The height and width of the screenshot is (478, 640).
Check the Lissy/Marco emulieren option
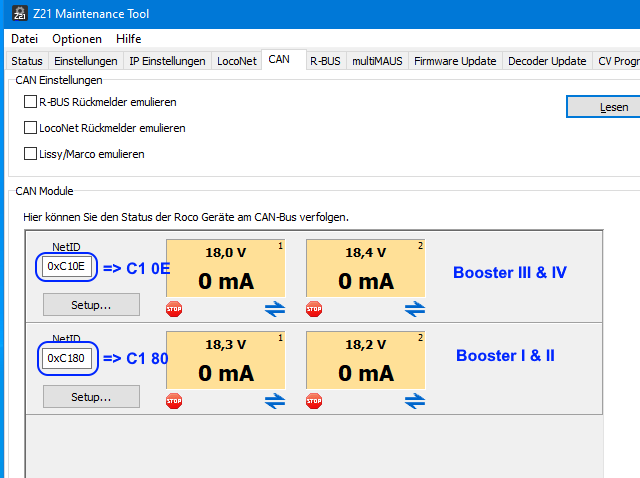click(x=30, y=154)
